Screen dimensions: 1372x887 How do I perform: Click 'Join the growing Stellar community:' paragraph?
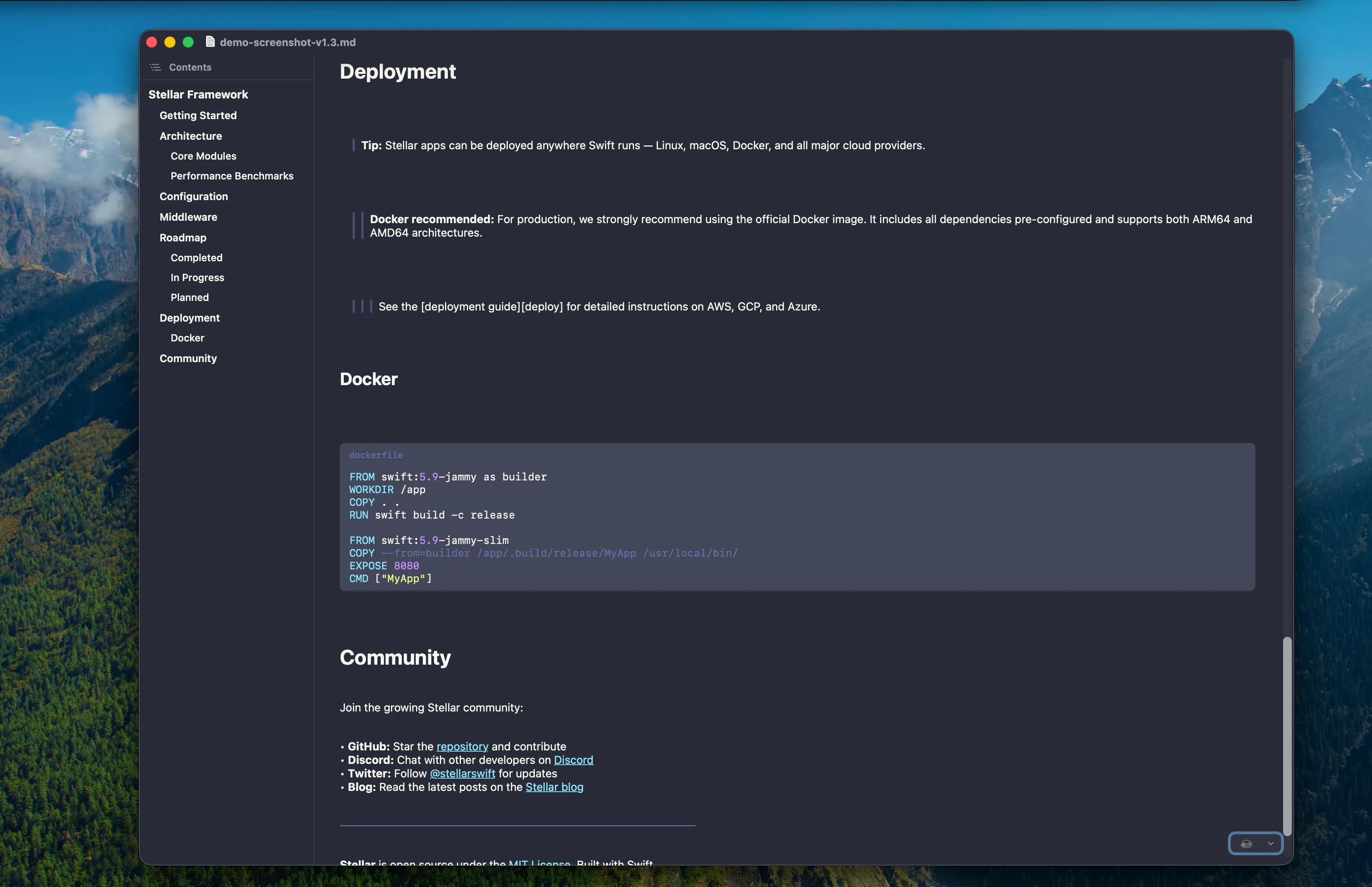[x=431, y=707]
